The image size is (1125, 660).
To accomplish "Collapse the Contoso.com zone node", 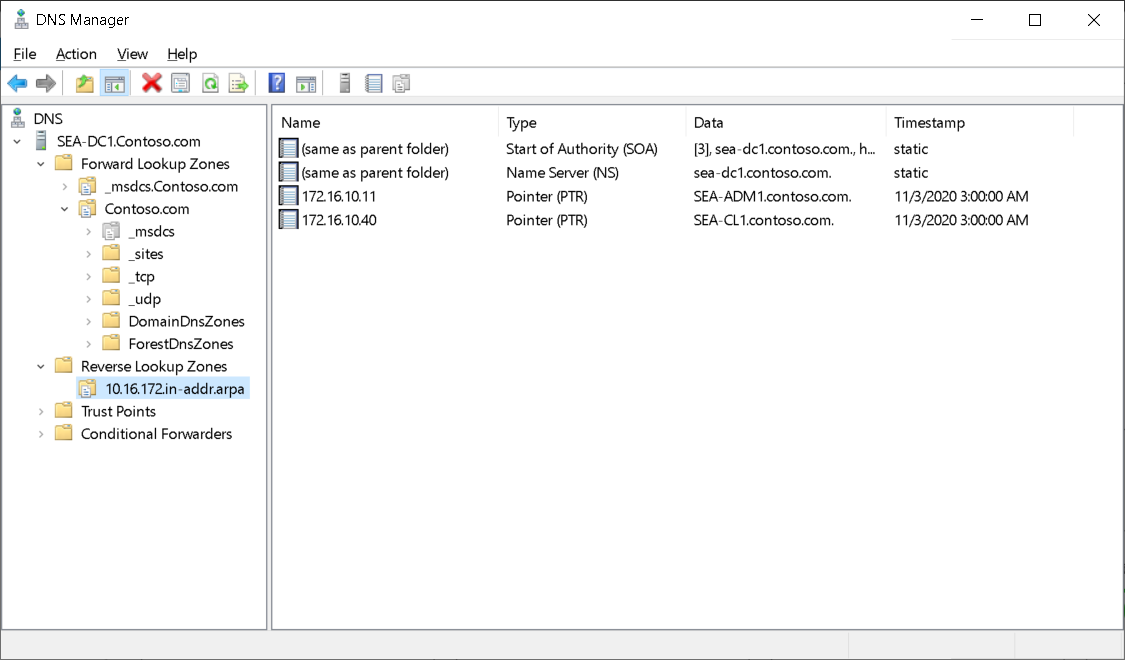I will (65, 209).
